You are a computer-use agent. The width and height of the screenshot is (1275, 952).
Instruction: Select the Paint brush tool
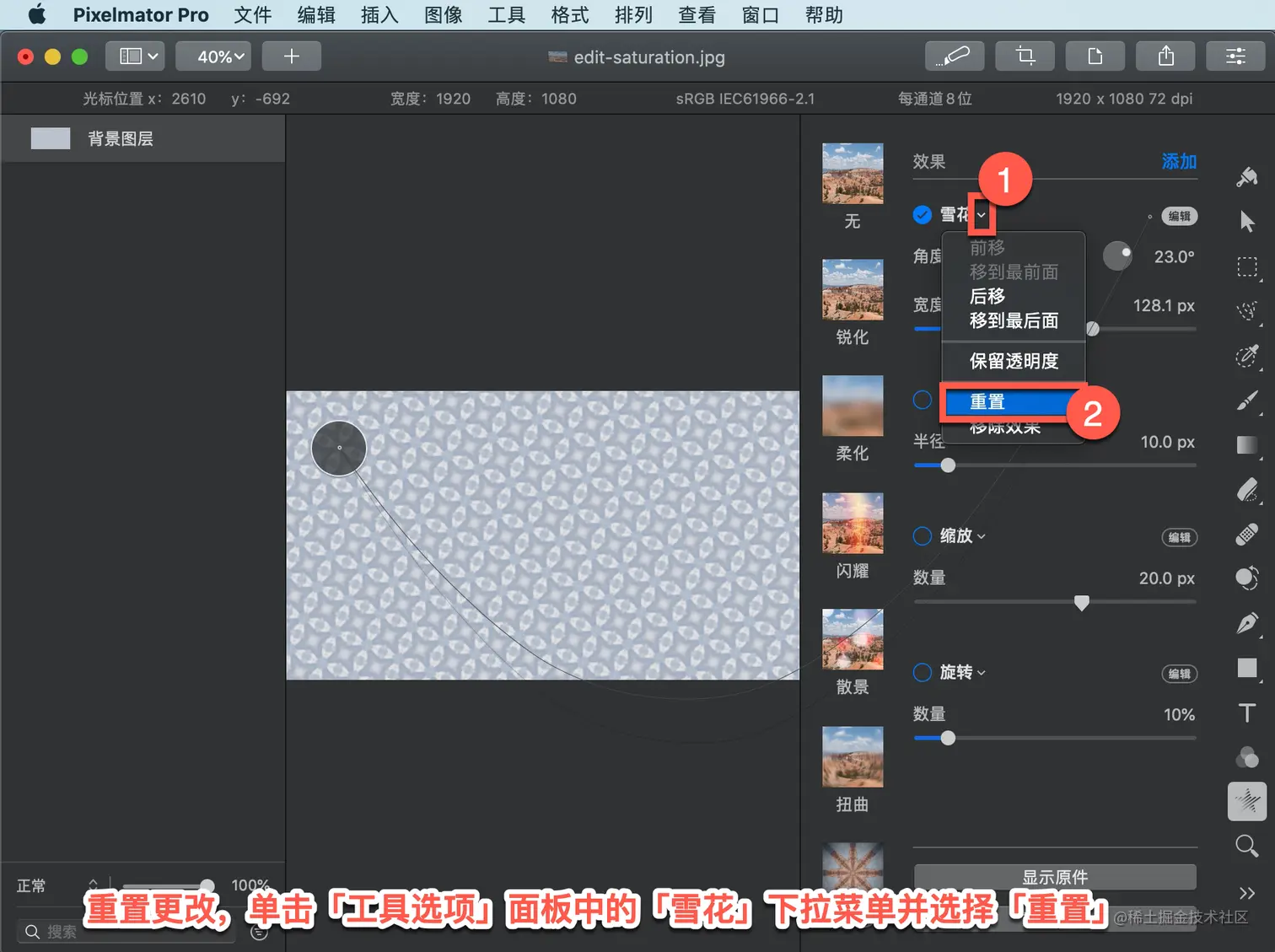1247,401
